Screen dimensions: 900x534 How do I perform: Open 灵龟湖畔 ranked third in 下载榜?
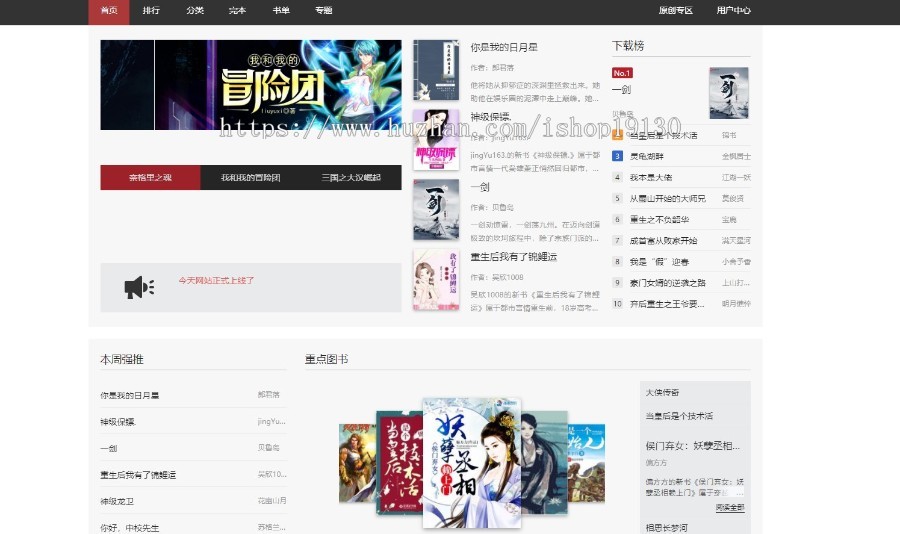tap(647, 156)
